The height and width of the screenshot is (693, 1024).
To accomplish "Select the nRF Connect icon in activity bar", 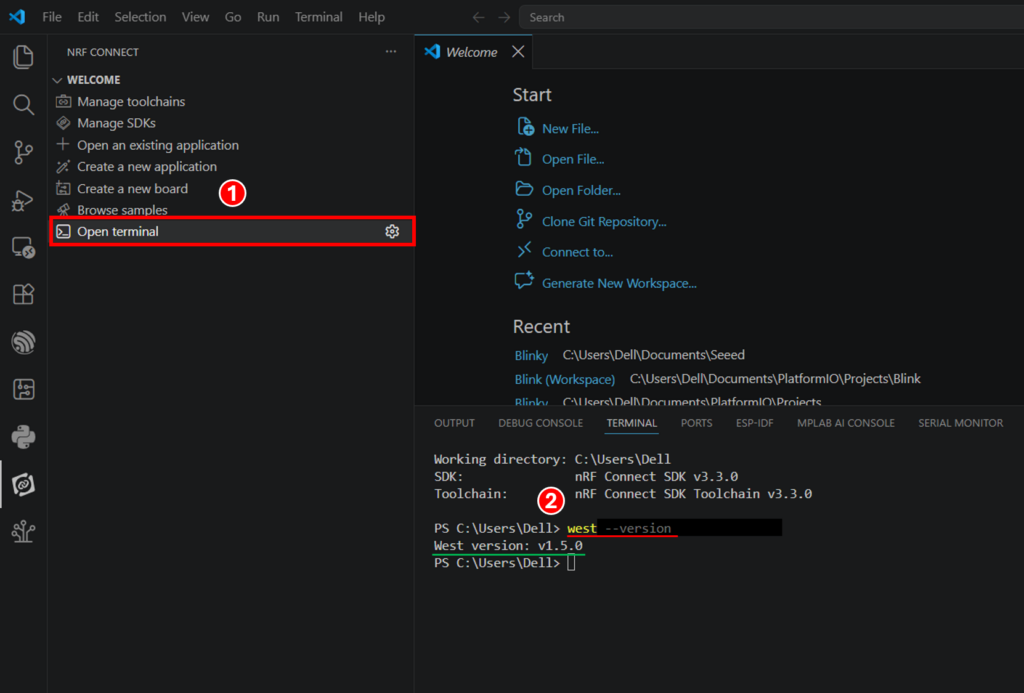I will pos(24,485).
